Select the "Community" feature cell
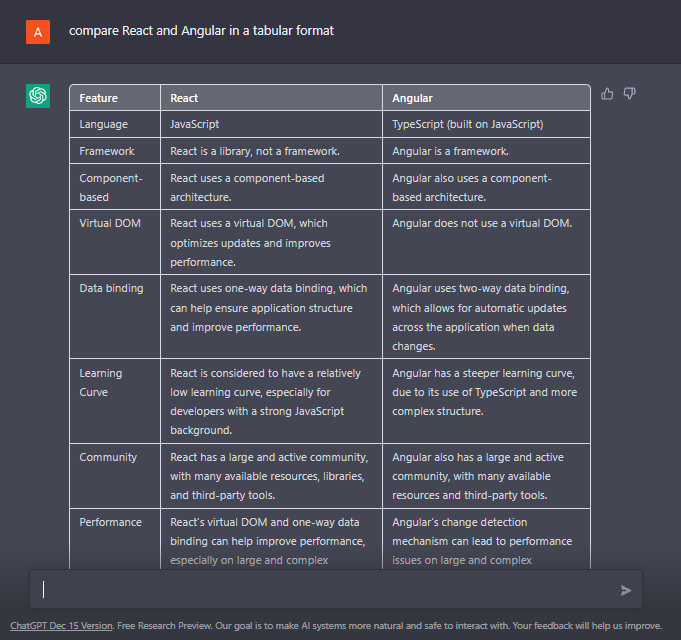 click(x=108, y=457)
